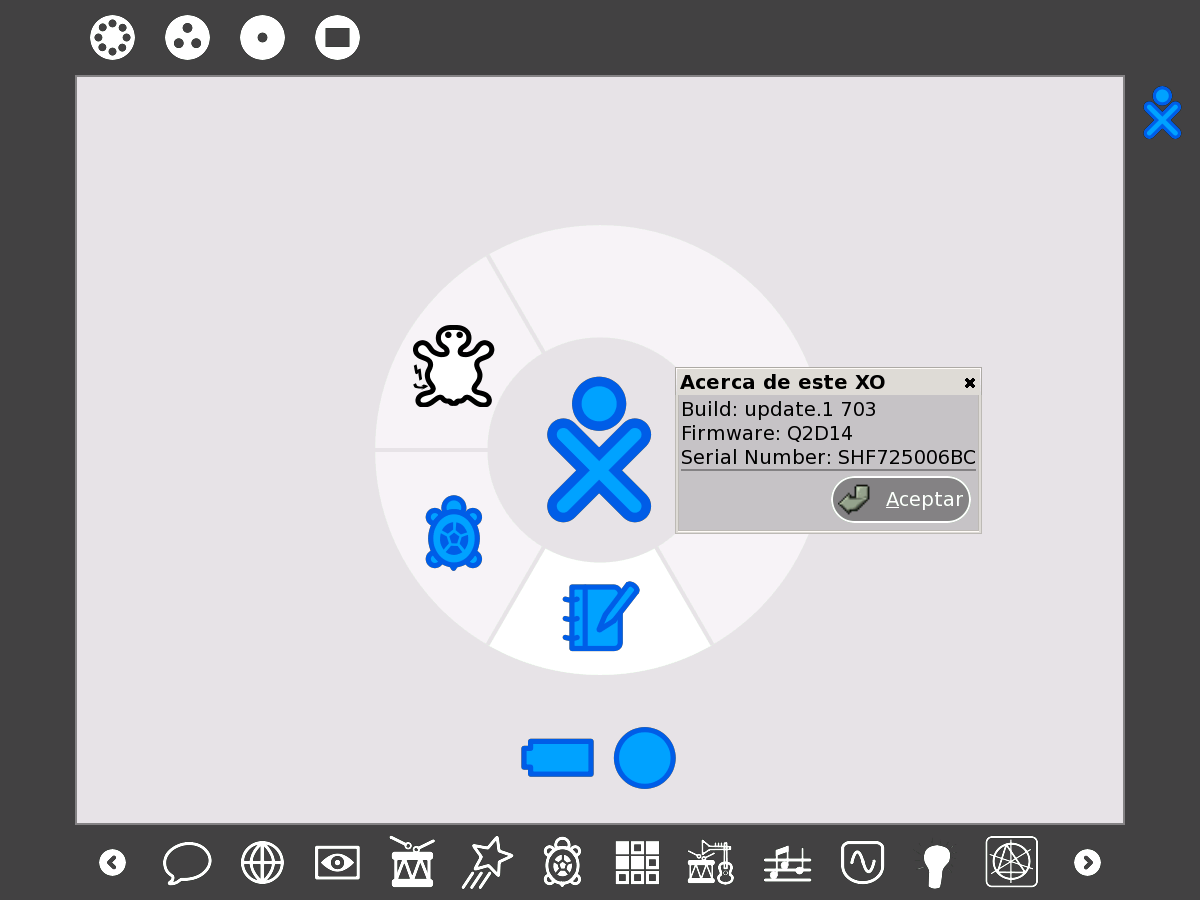Image resolution: width=1200 pixels, height=900 pixels.
Task: Launch the shooting star activity
Action: coord(487,862)
